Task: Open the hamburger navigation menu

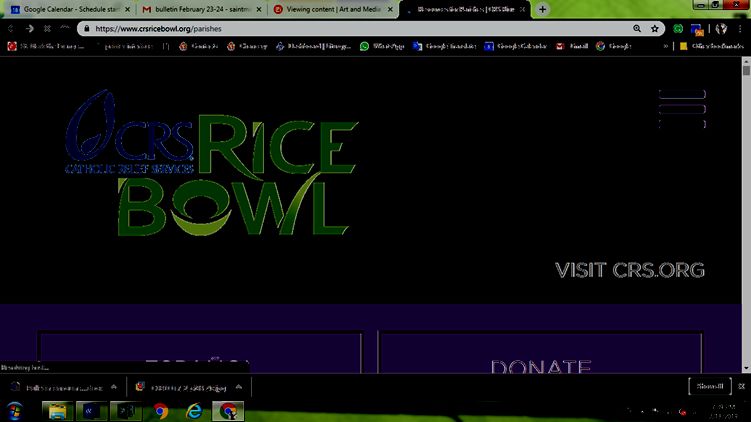Action: tap(682, 109)
